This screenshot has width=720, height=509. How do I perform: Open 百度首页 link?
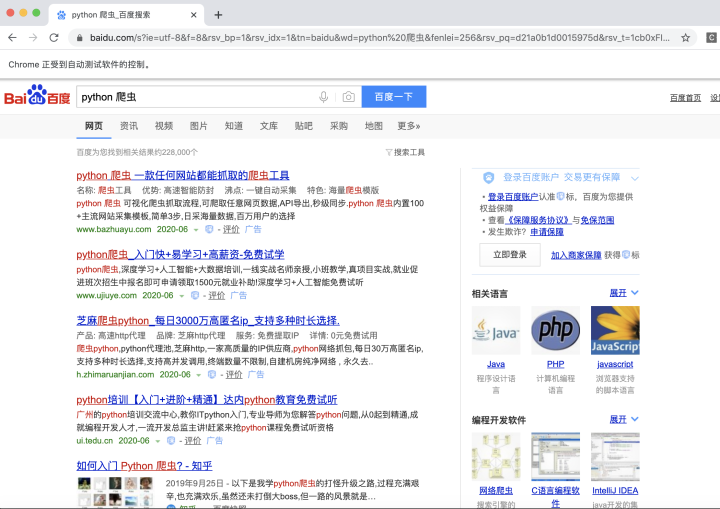point(685,98)
